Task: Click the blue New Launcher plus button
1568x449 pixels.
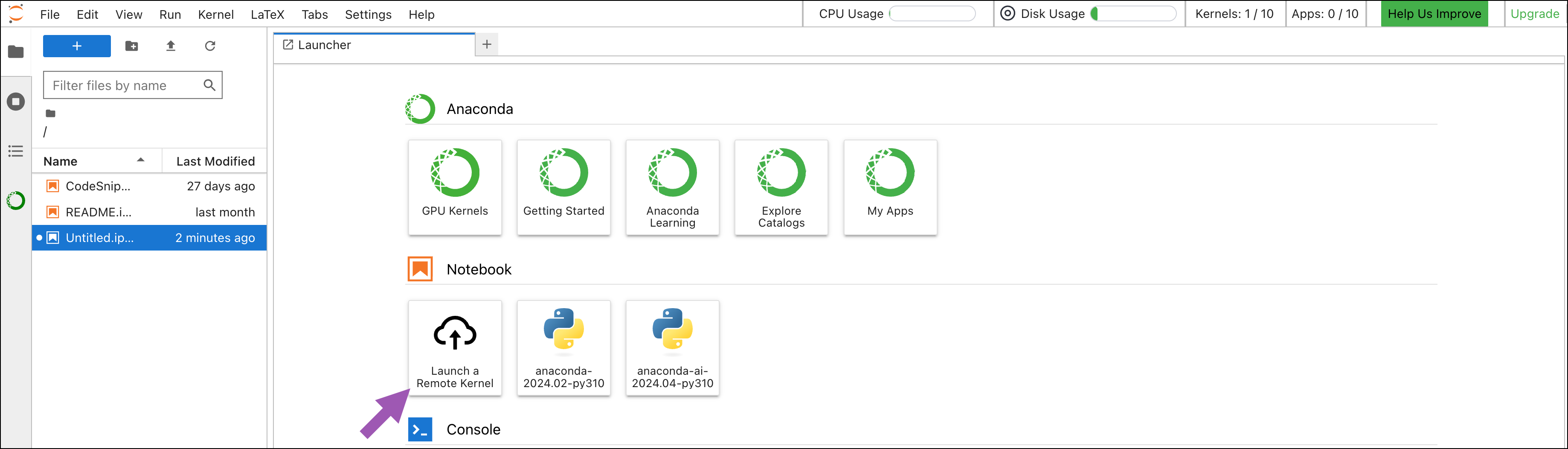Action: 77,46
